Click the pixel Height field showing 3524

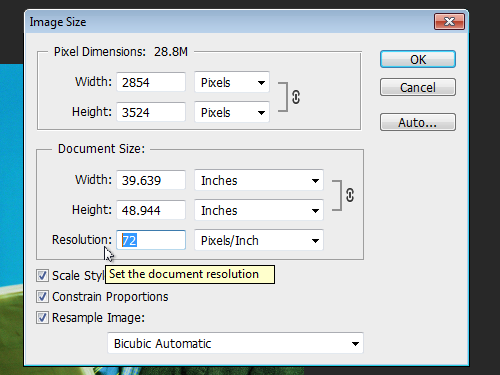(151, 112)
